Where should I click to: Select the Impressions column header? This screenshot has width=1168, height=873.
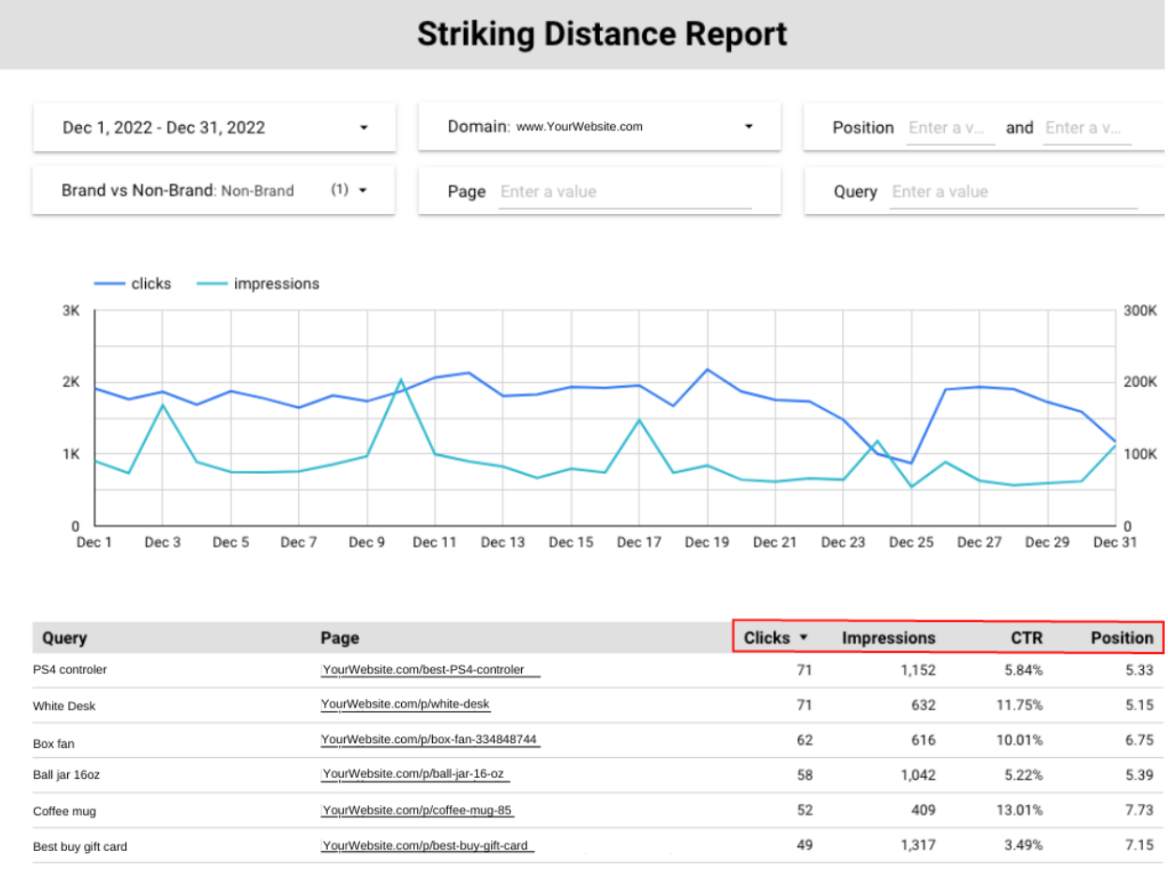point(889,637)
